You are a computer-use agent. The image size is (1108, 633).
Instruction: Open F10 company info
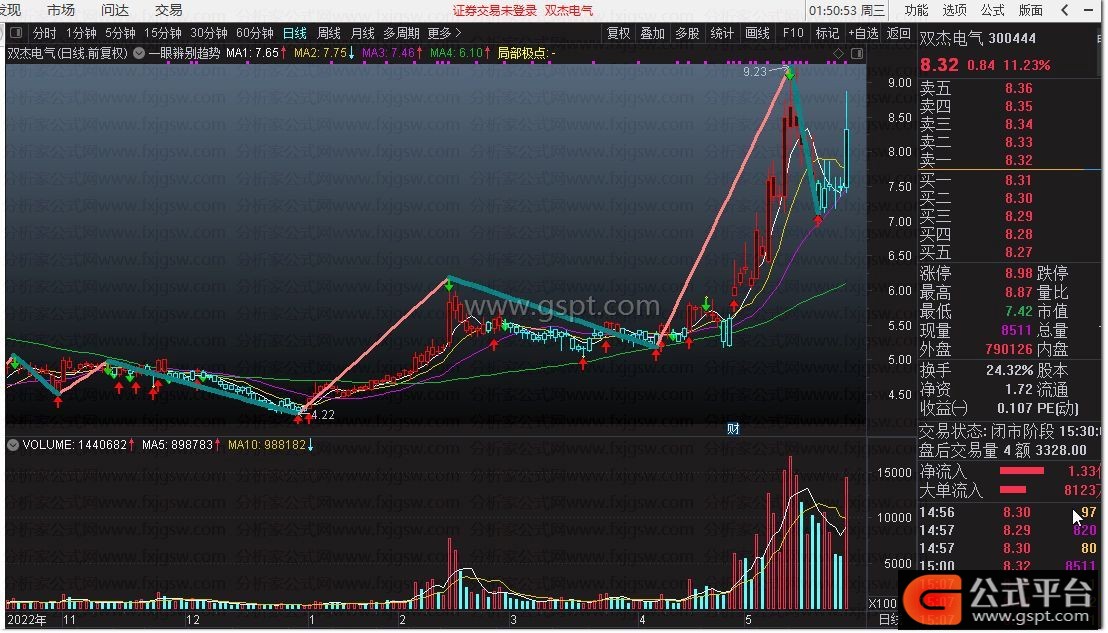(x=793, y=33)
